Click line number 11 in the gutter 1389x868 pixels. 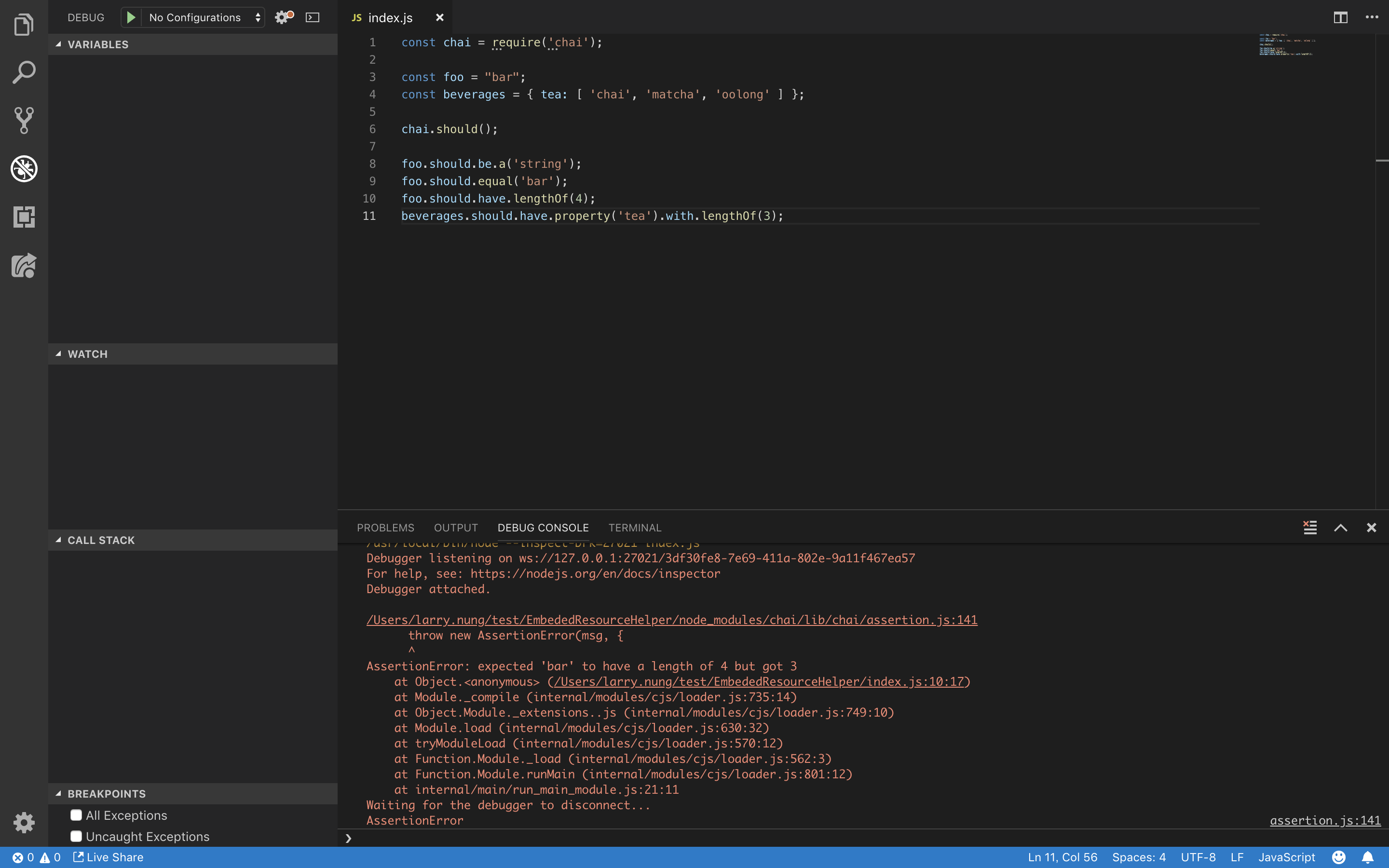pyautogui.click(x=369, y=216)
